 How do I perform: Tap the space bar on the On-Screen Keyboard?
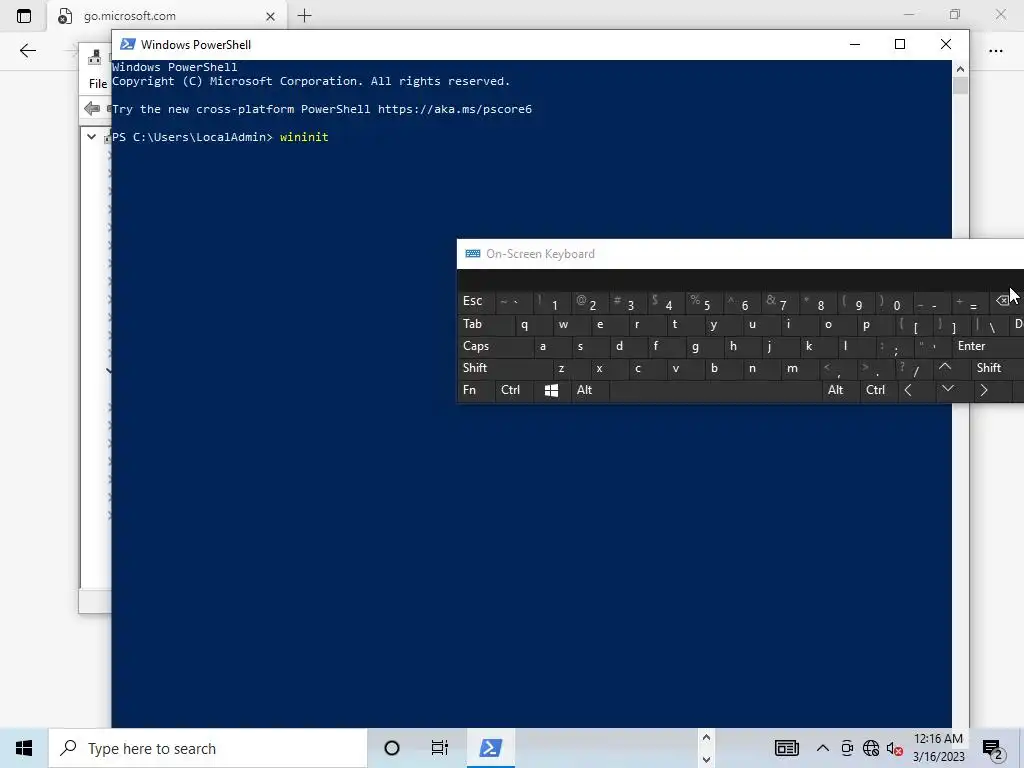[x=714, y=391]
